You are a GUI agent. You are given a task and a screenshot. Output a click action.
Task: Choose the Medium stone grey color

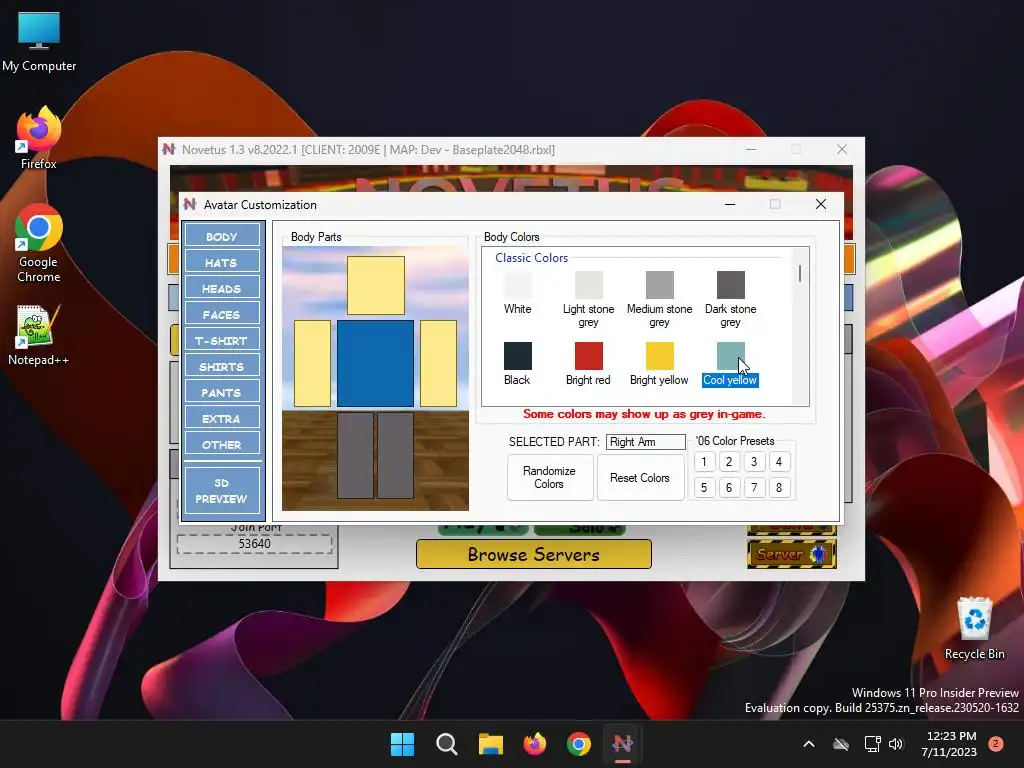click(x=660, y=285)
